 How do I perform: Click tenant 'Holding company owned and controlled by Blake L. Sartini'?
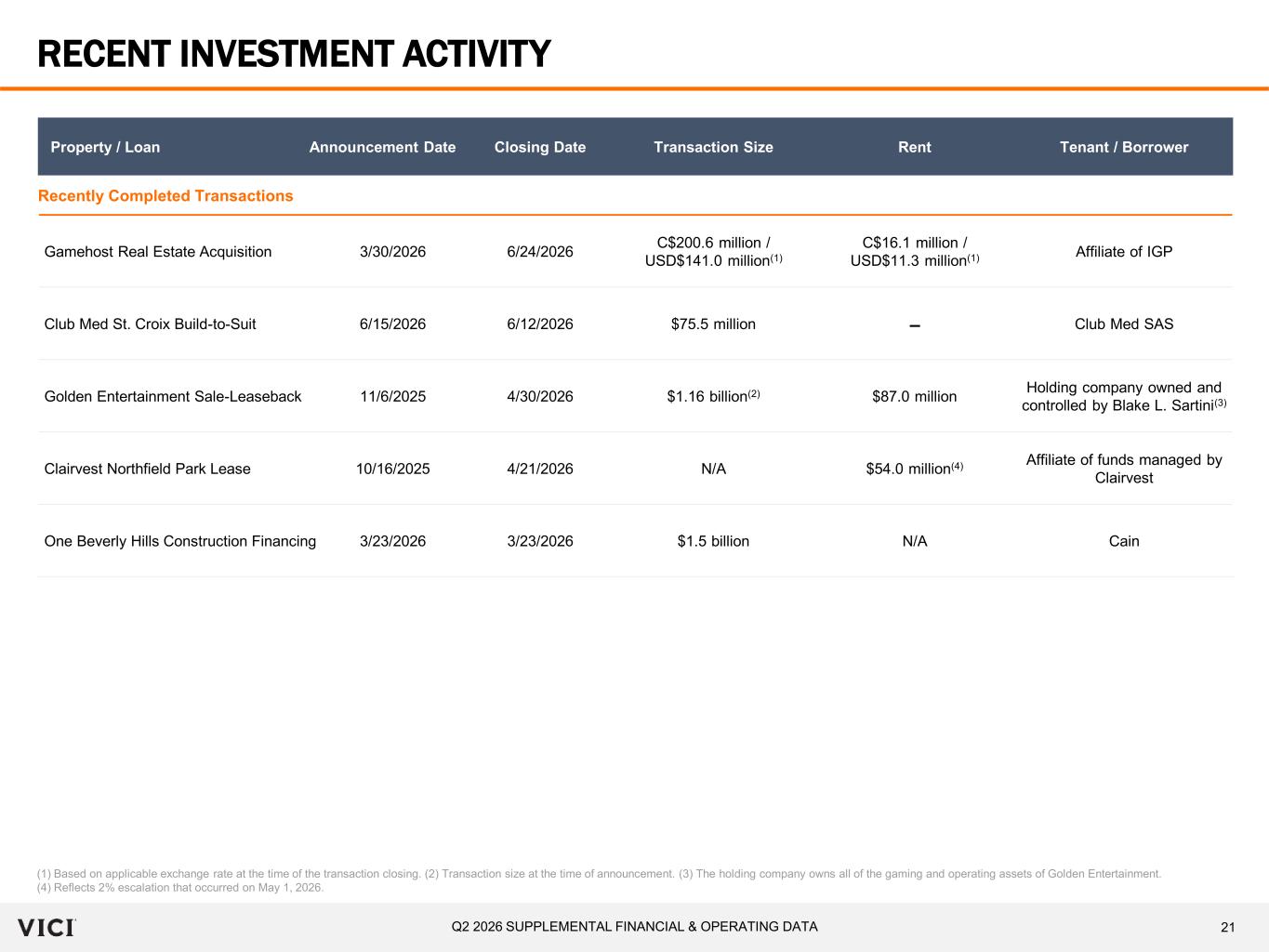click(x=1124, y=397)
